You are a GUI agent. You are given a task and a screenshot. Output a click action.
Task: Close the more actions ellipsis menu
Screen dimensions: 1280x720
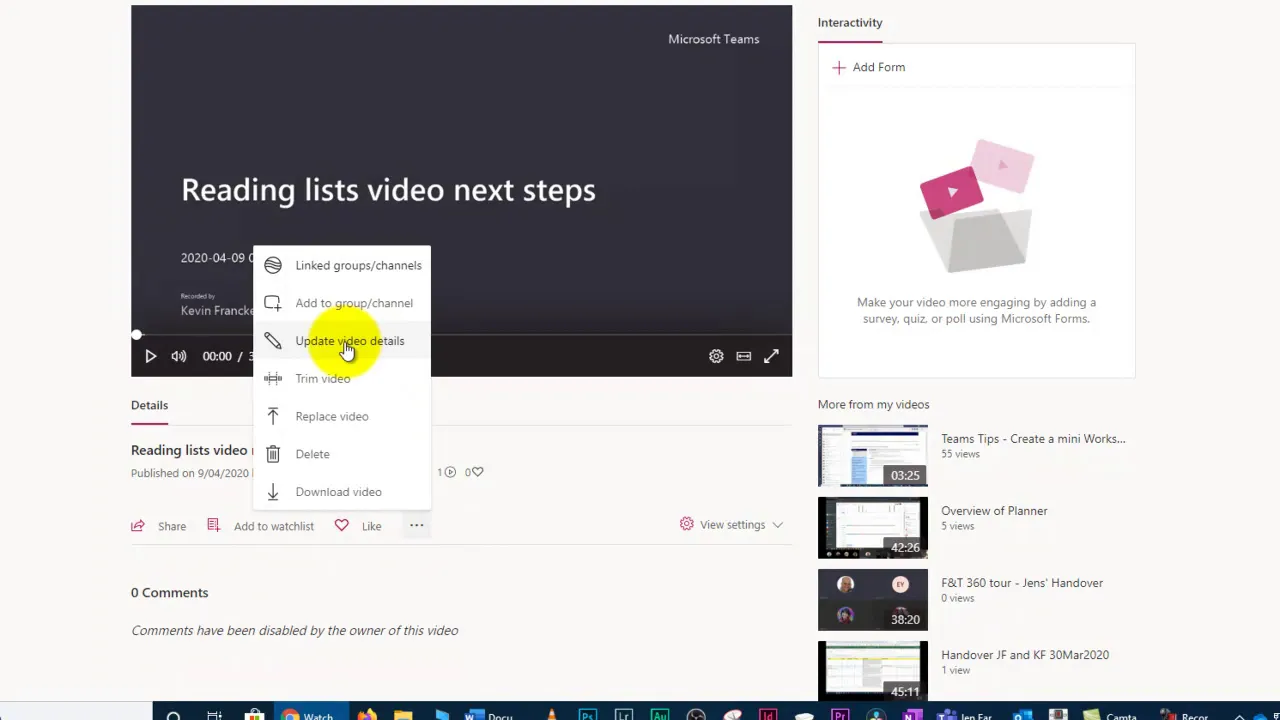[x=417, y=525]
